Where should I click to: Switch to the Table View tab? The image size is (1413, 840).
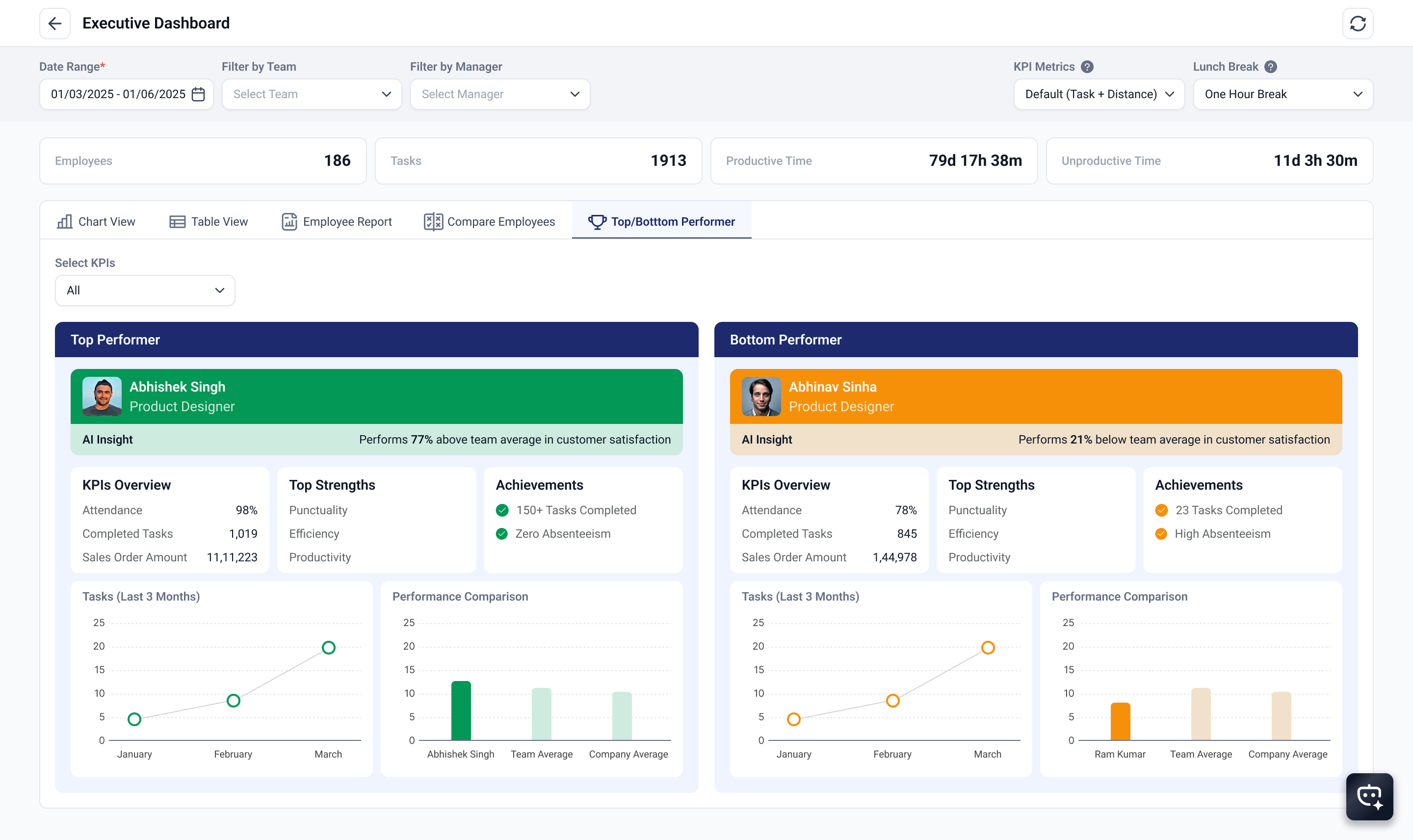point(209,221)
